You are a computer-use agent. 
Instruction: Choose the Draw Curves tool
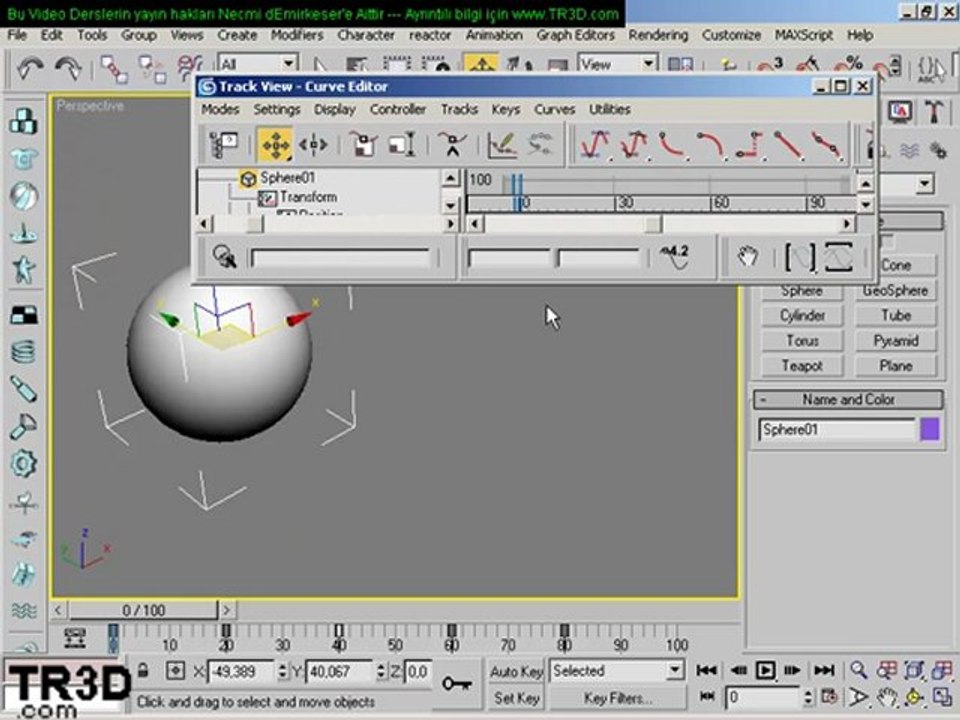tap(503, 145)
